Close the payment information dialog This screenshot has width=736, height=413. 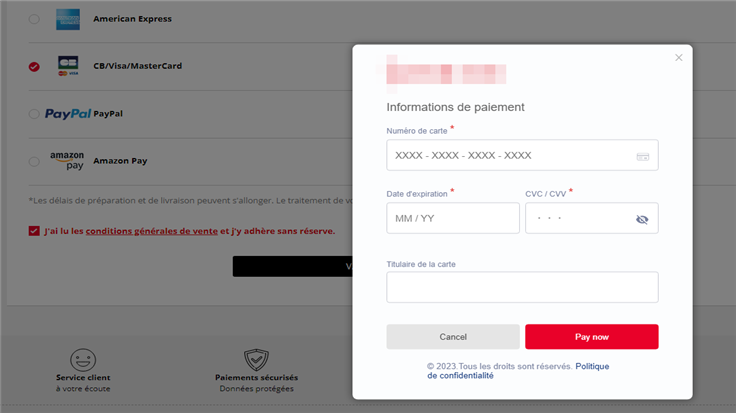click(679, 58)
